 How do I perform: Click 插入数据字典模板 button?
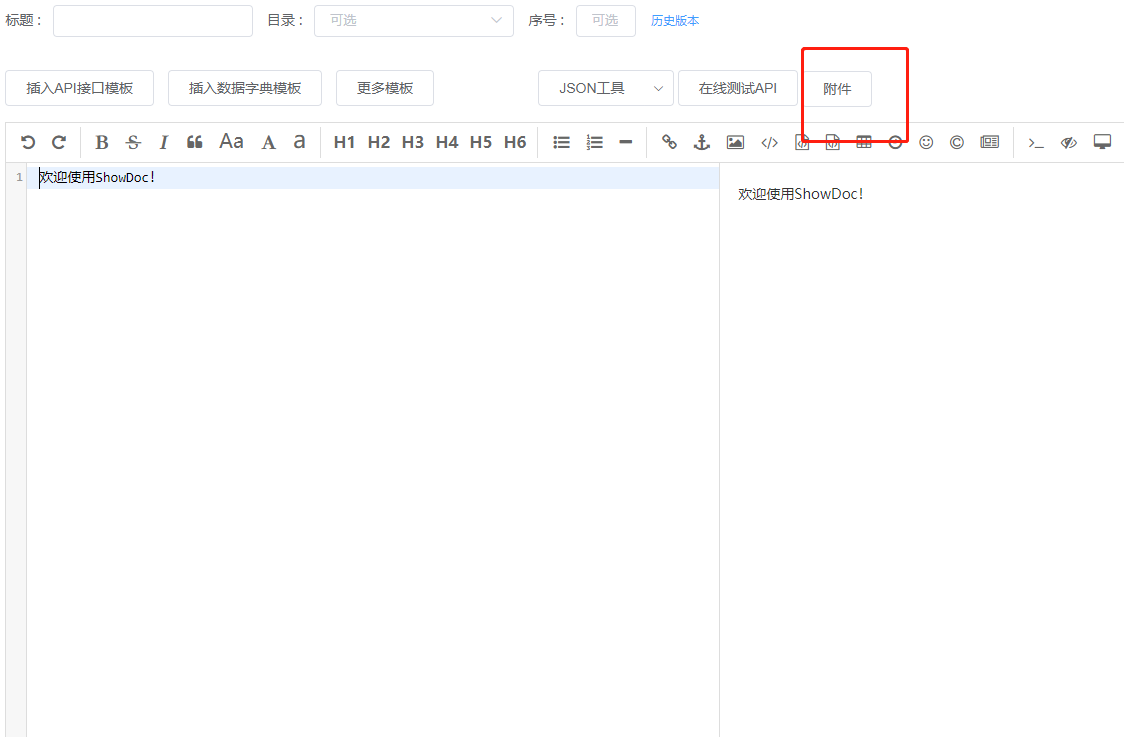[245, 88]
